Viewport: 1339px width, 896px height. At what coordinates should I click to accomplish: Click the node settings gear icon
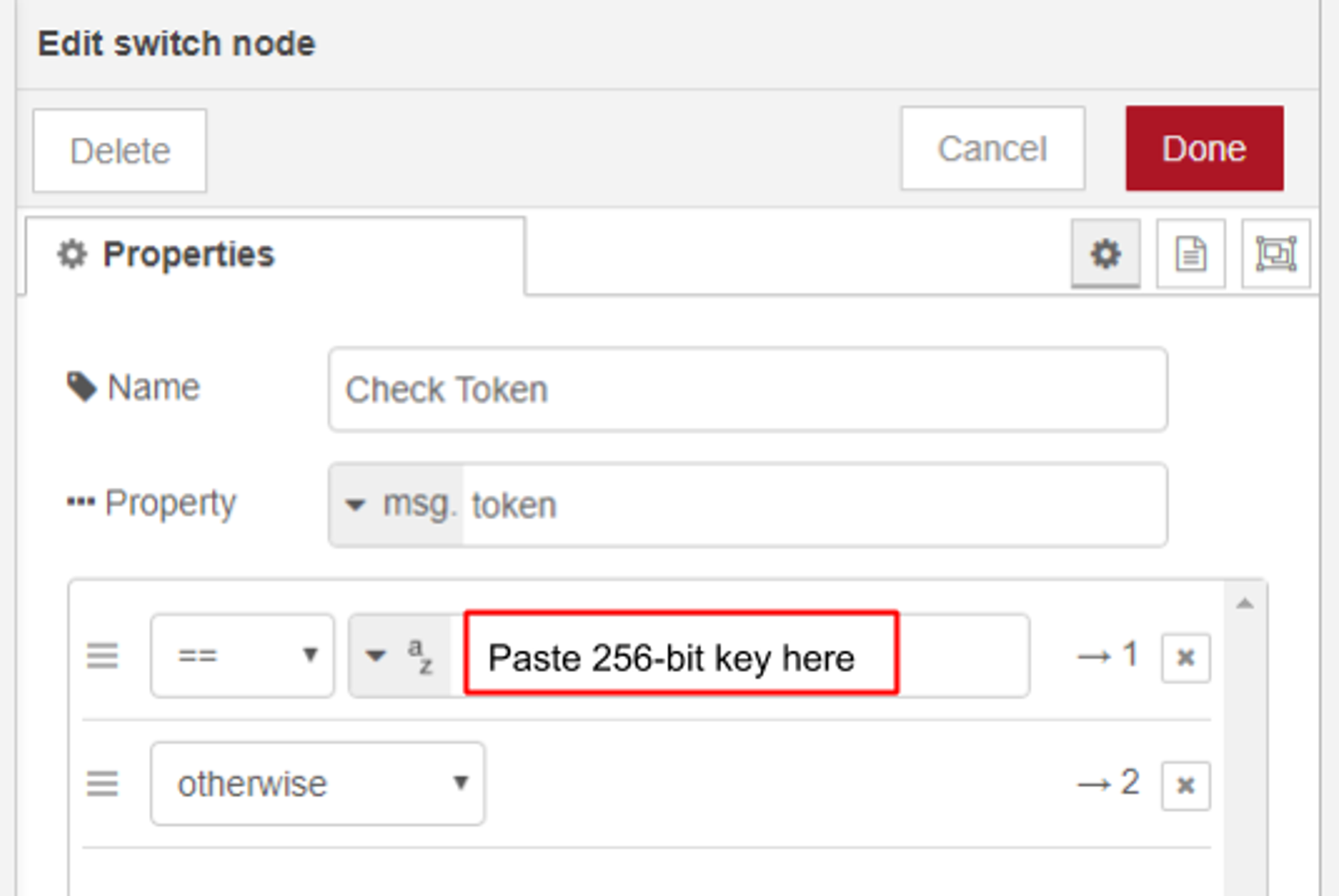coord(1105,254)
